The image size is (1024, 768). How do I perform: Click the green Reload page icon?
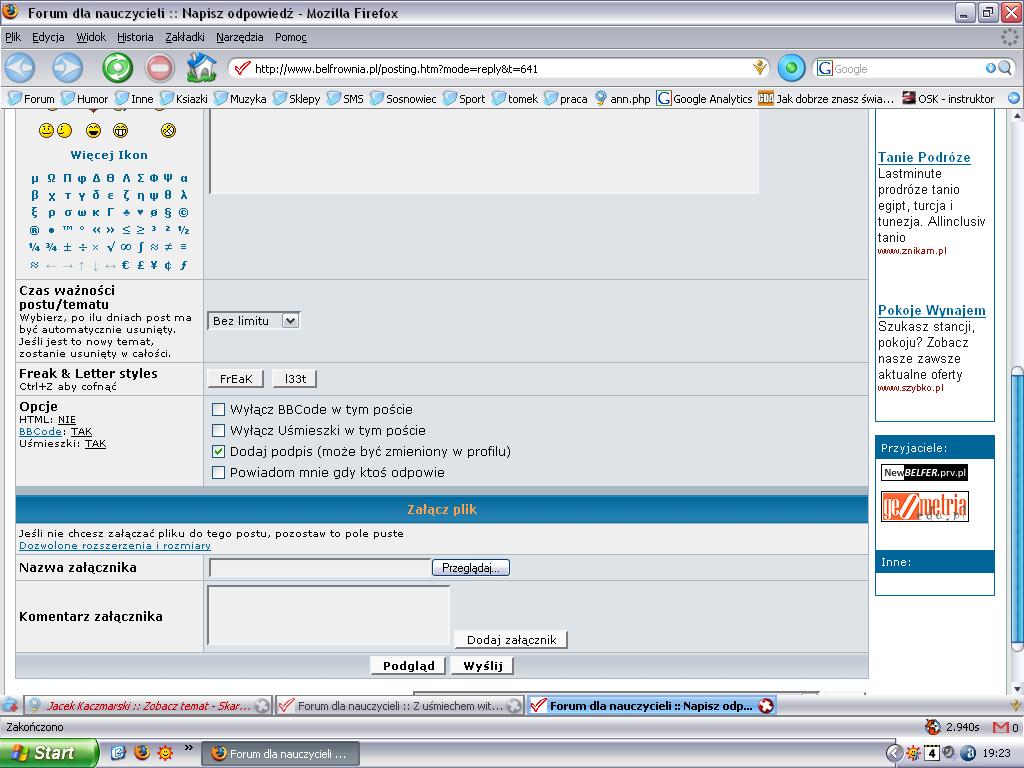[117, 68]
